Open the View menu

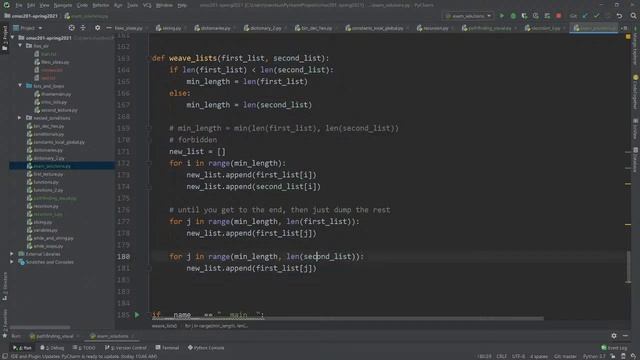tap(44, 5)
